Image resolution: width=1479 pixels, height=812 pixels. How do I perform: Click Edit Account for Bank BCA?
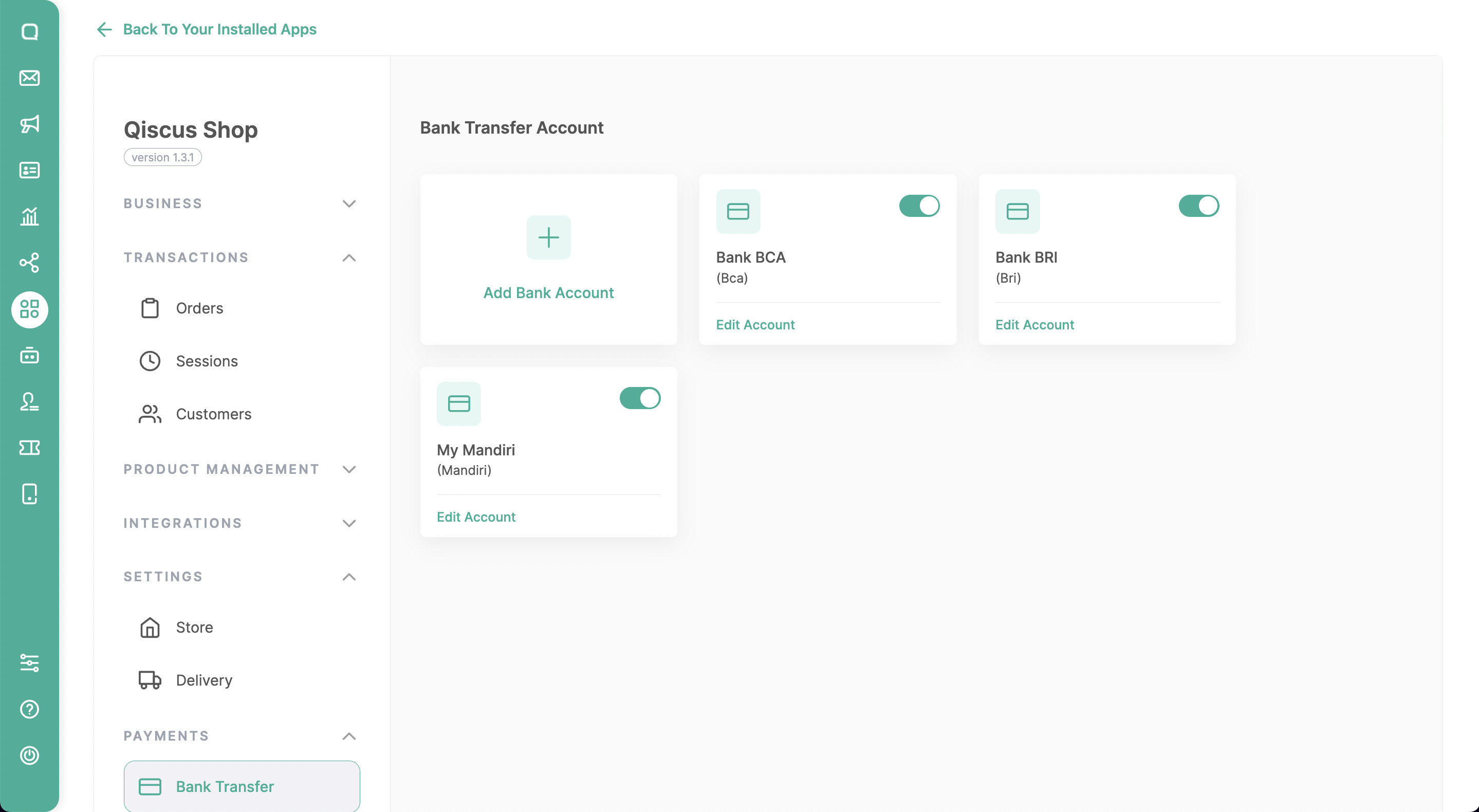tap(754, 324)
